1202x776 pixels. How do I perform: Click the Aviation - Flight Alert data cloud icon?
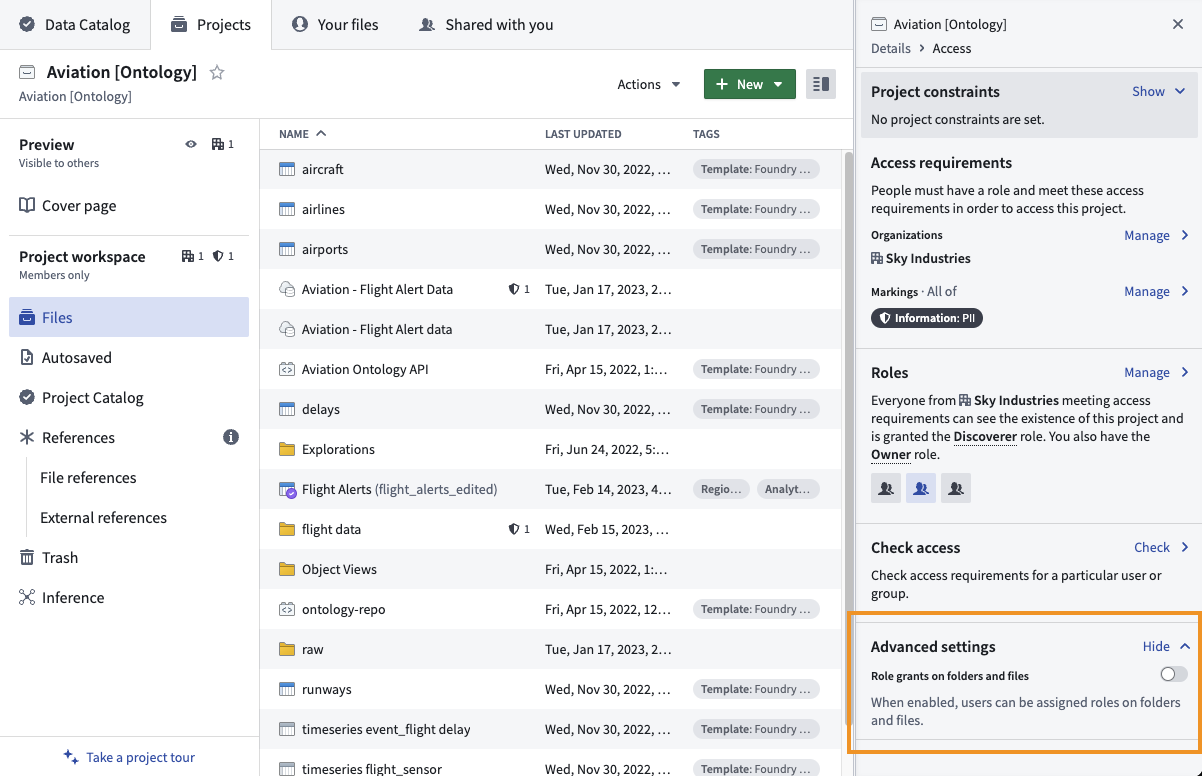tap(287, 329)
